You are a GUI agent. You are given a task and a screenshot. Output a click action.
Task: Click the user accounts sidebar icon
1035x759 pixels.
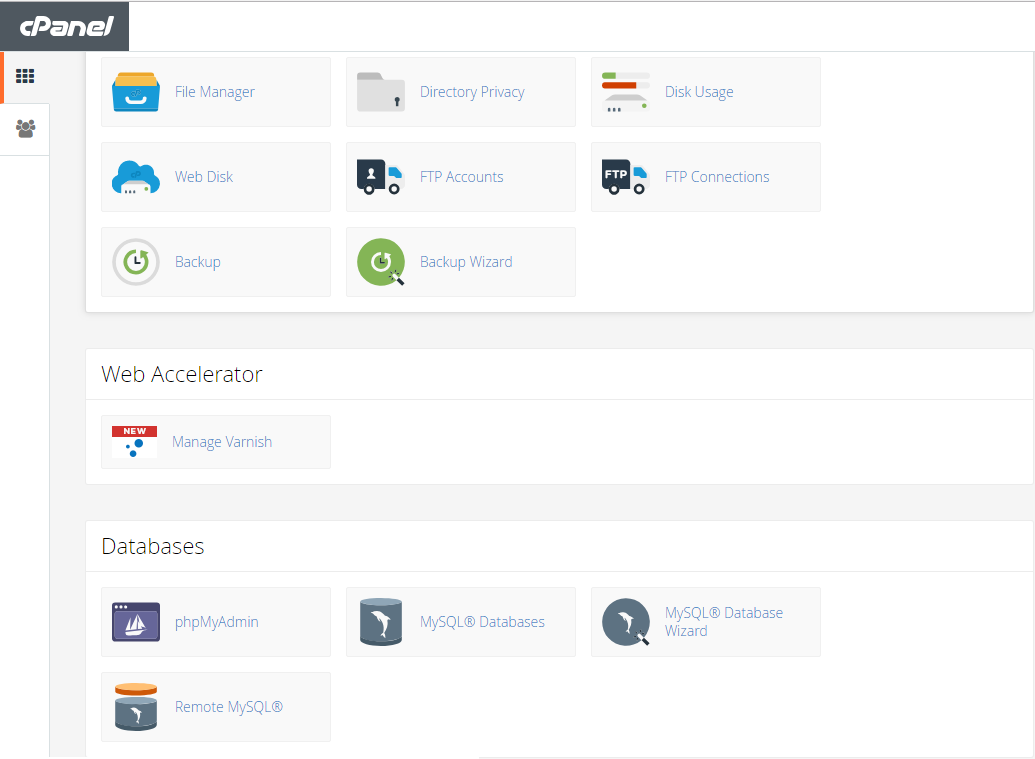pyautogui.click(x=25, y=129)
